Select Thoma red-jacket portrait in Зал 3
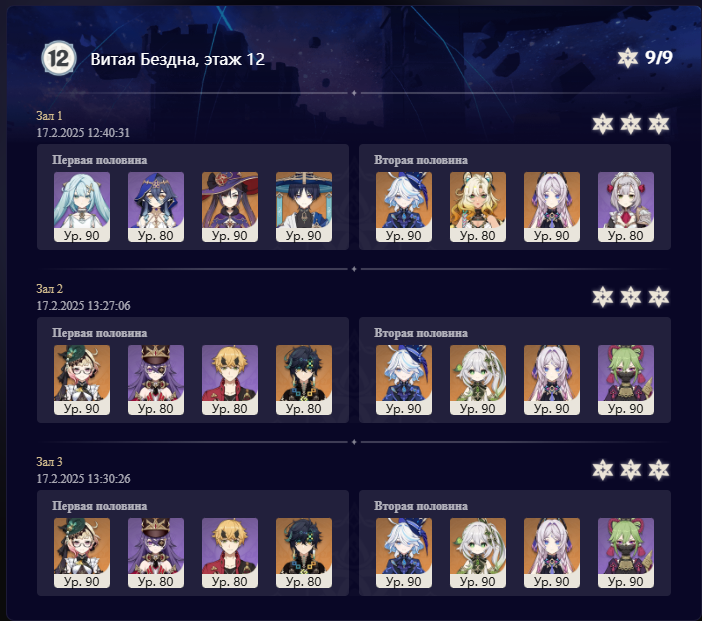 (x=230, y=553)
